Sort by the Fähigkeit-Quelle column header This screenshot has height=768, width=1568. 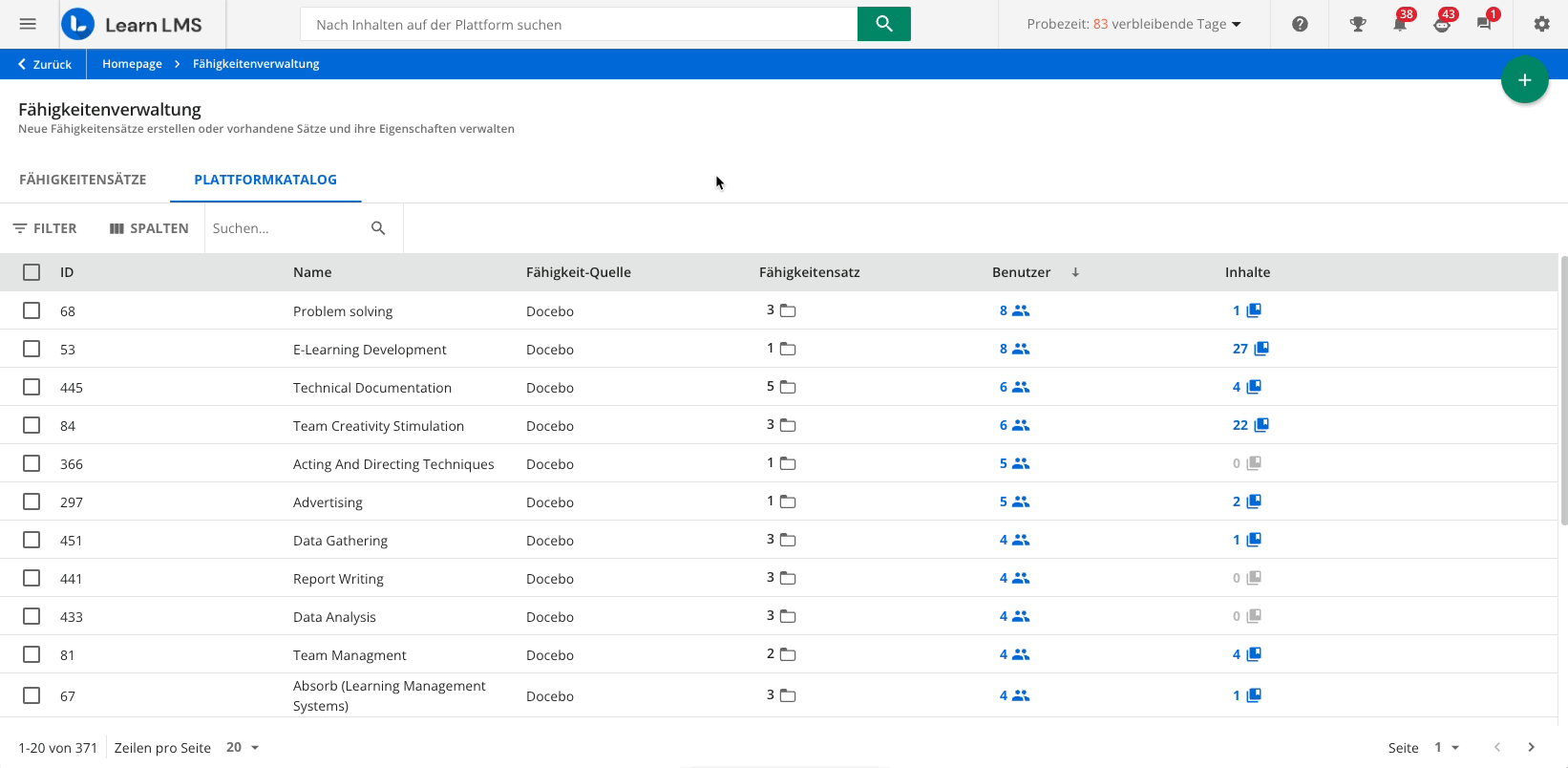578,272
